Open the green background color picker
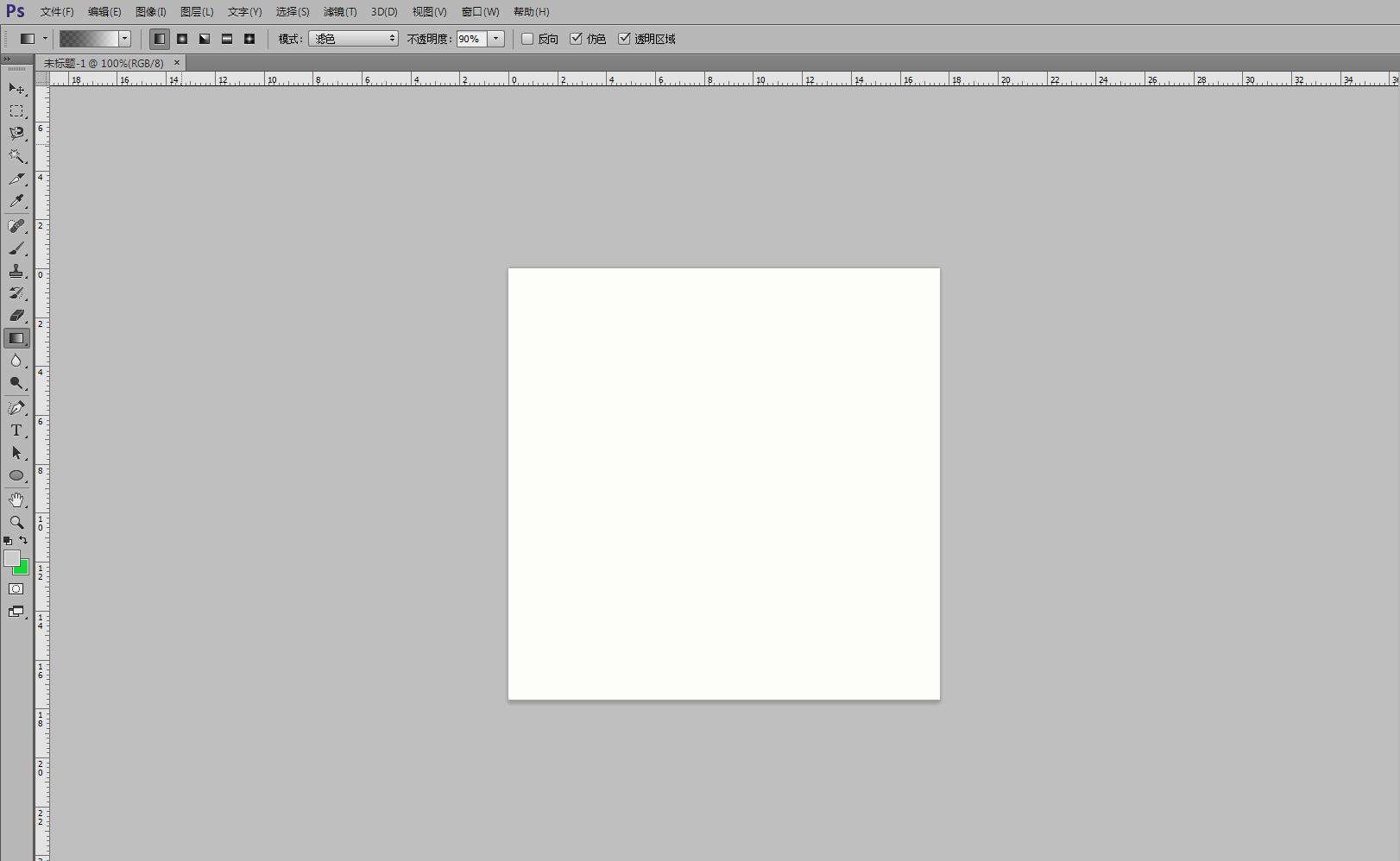Screen dimensions: 1400x861 [23, 569]
